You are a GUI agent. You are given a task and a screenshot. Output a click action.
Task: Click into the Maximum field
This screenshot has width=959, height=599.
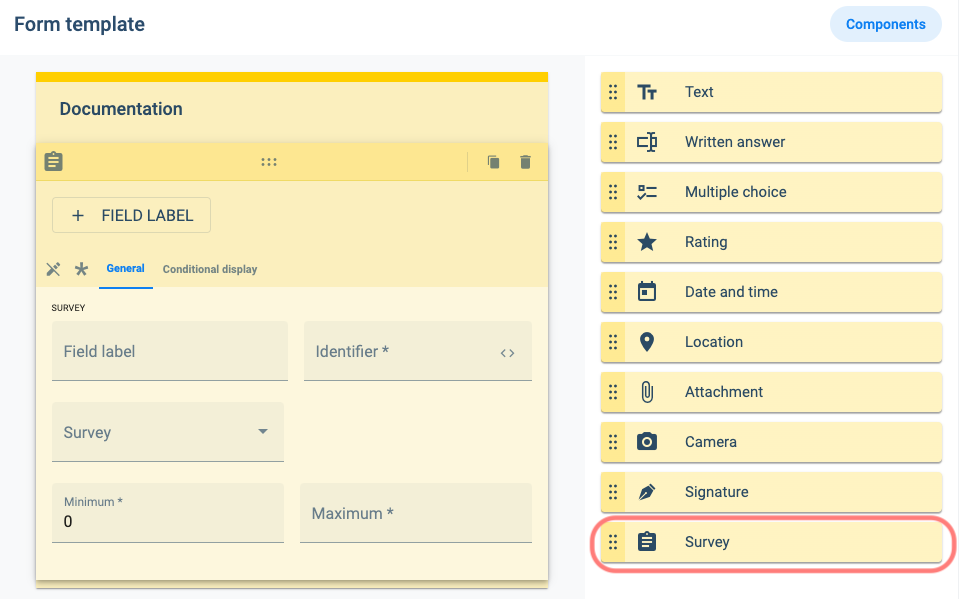[x=415, y=514]
